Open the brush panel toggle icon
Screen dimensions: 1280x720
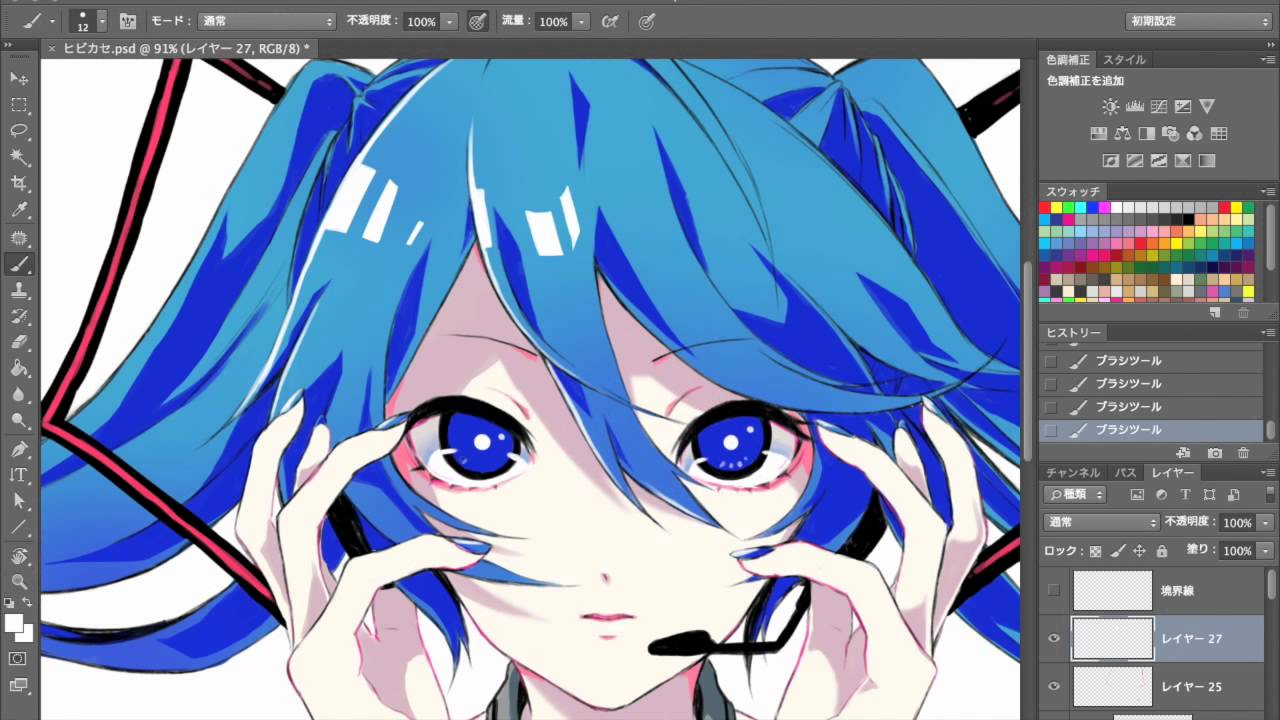pos(128,21)
